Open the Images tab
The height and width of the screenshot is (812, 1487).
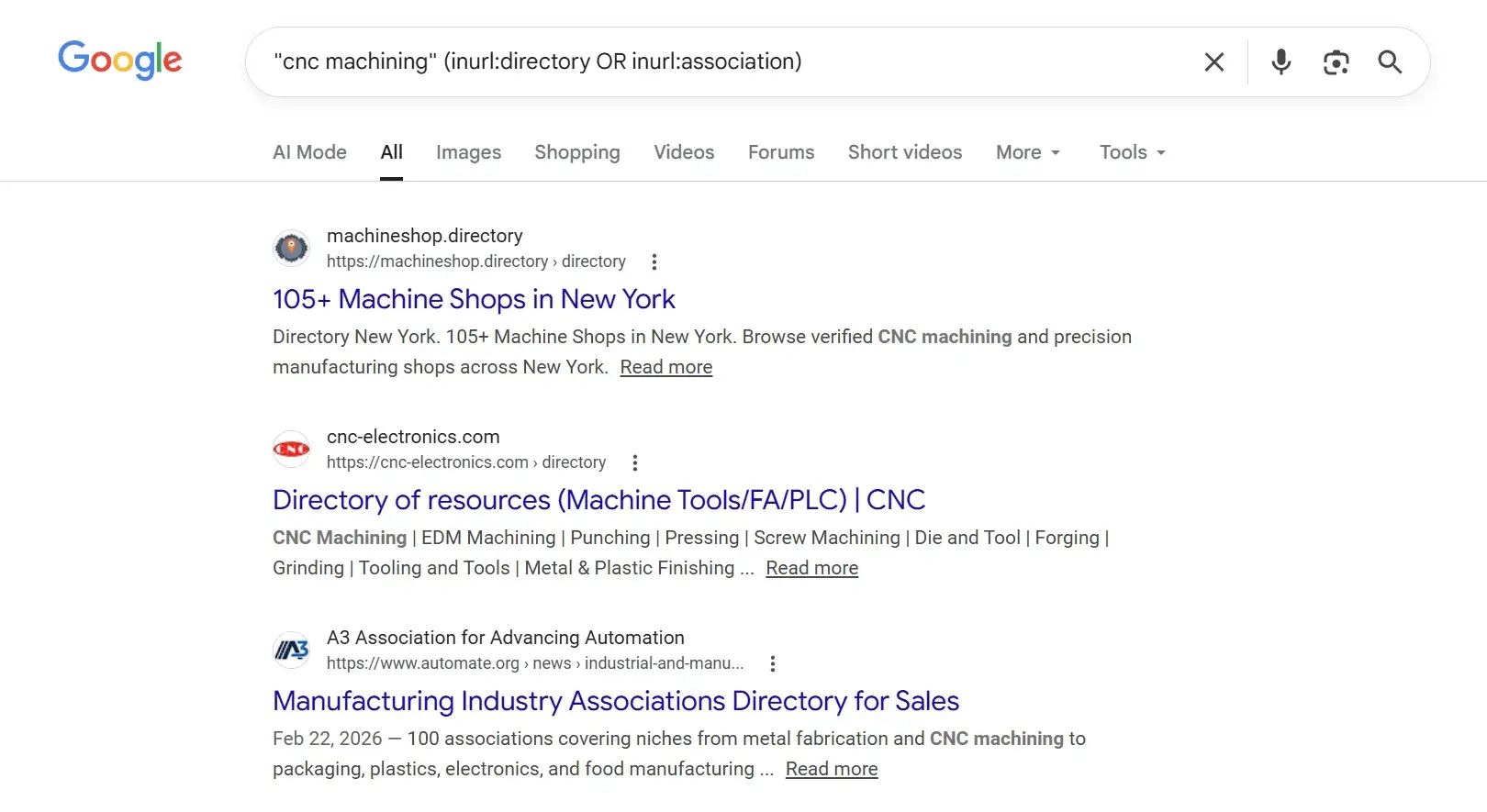(468, 152)
